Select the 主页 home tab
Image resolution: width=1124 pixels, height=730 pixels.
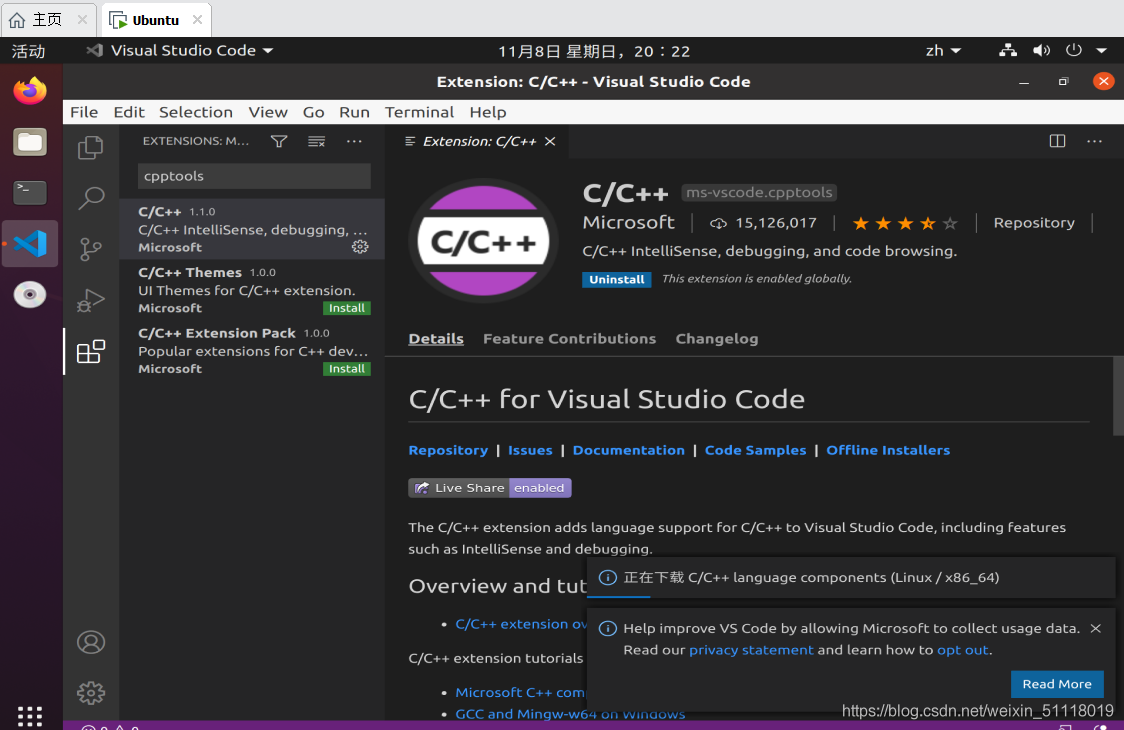(47, 19)
